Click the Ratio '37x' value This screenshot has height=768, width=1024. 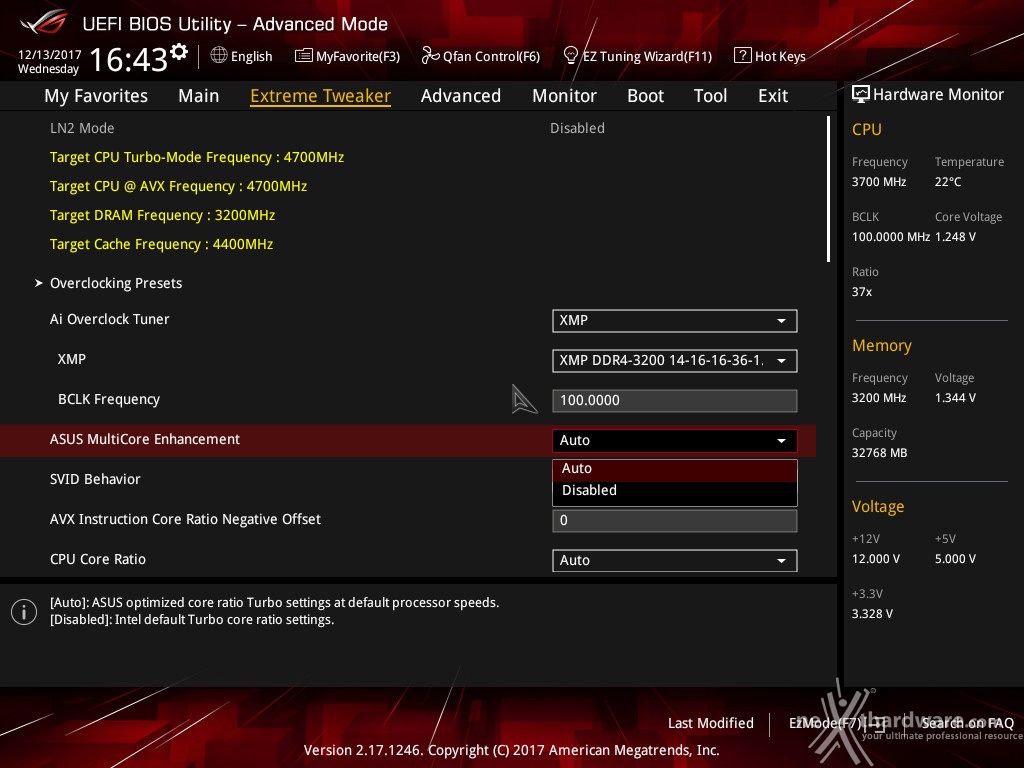click(862, 292)
